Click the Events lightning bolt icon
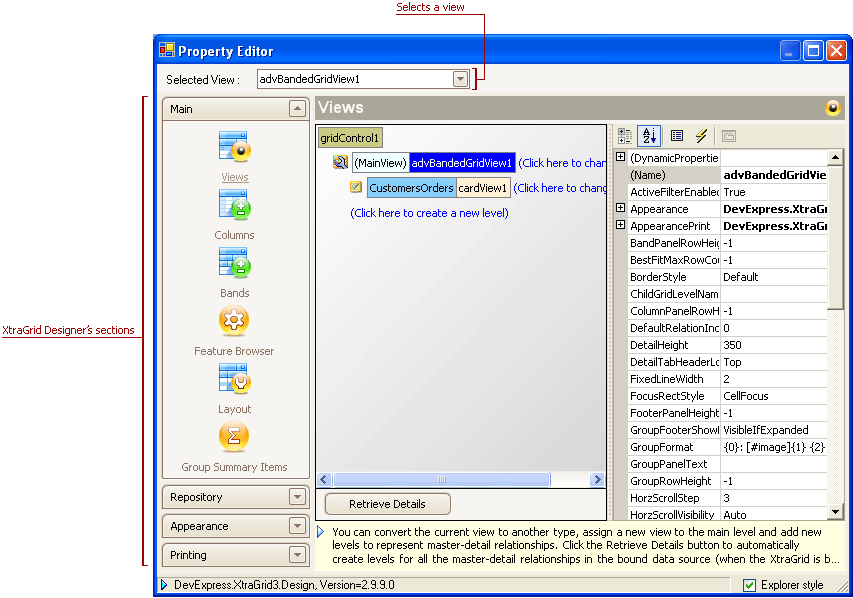Viewport: 853px width, 598px height. 701,135
